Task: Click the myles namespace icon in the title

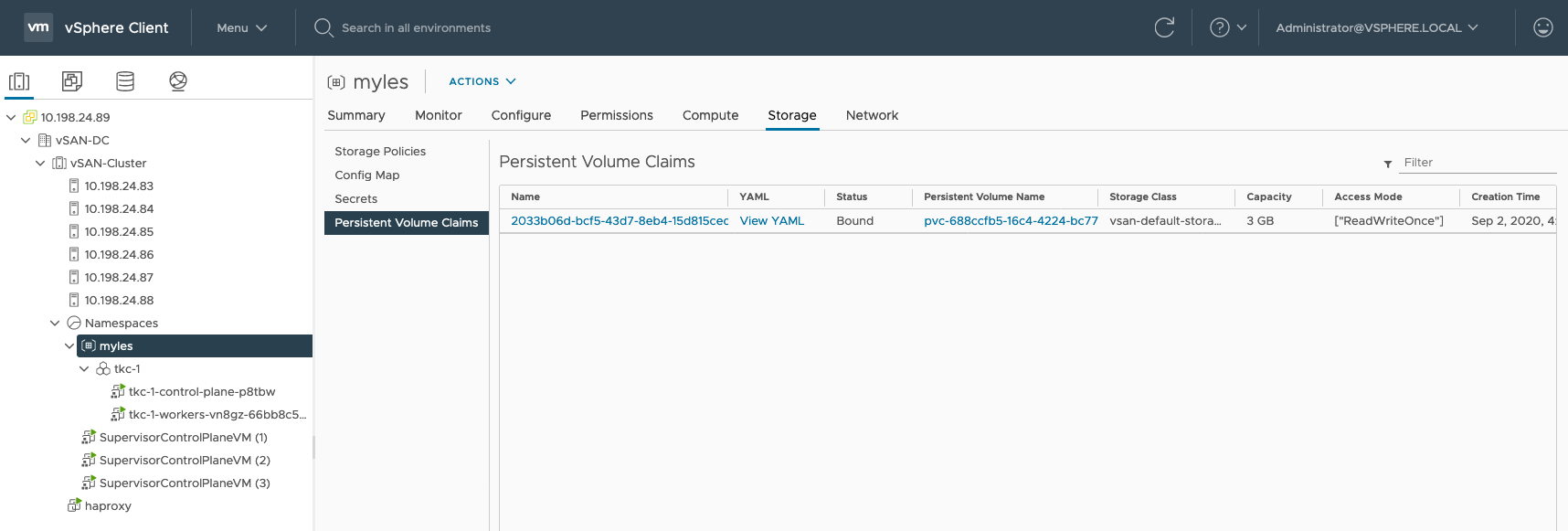Action: click(x=336, y=82)
